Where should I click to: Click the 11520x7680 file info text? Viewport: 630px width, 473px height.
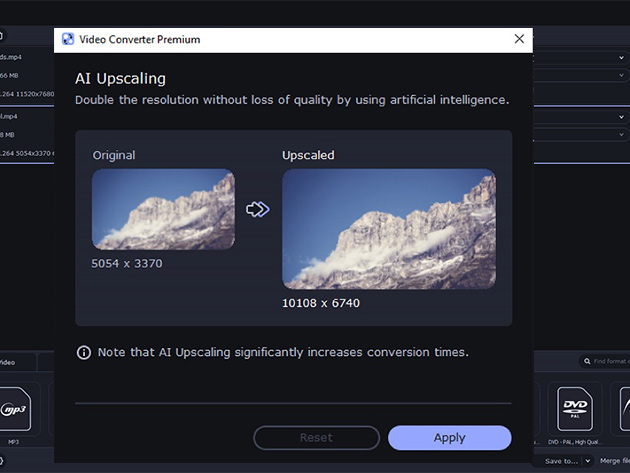coord(27,94)
